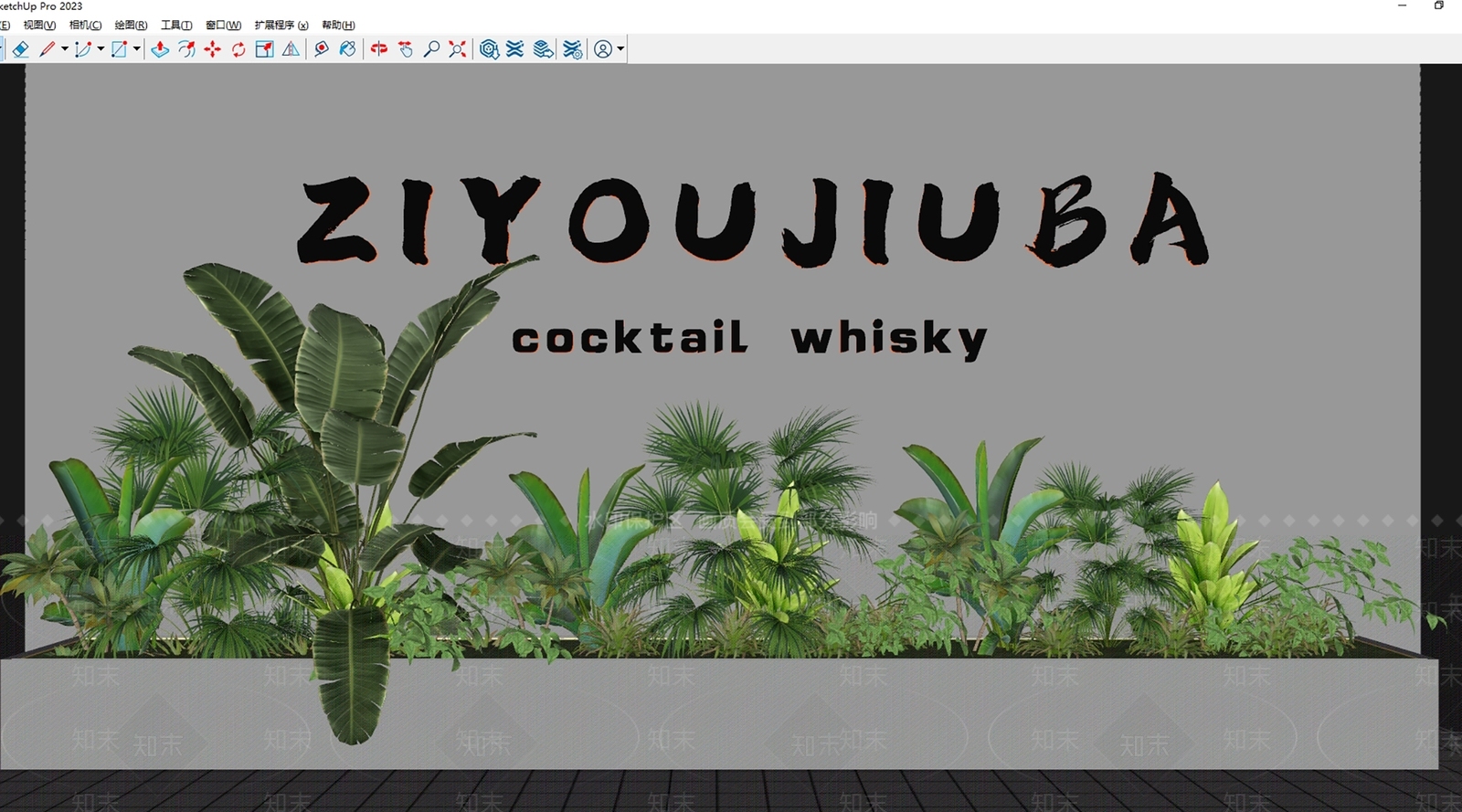The width and height of the screenshot is (1462, 812).
Task: Open the 窗口(W) menu
Action: [x=223, y=25]
